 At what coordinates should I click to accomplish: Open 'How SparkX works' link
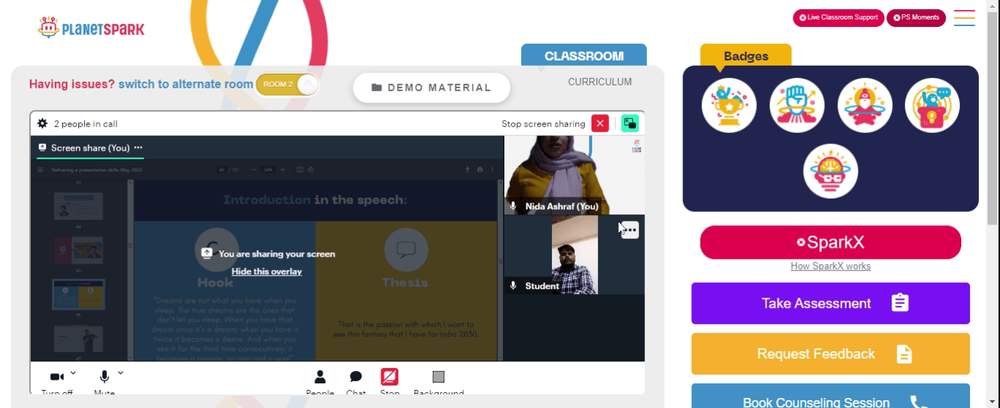[x=830, y=266]
